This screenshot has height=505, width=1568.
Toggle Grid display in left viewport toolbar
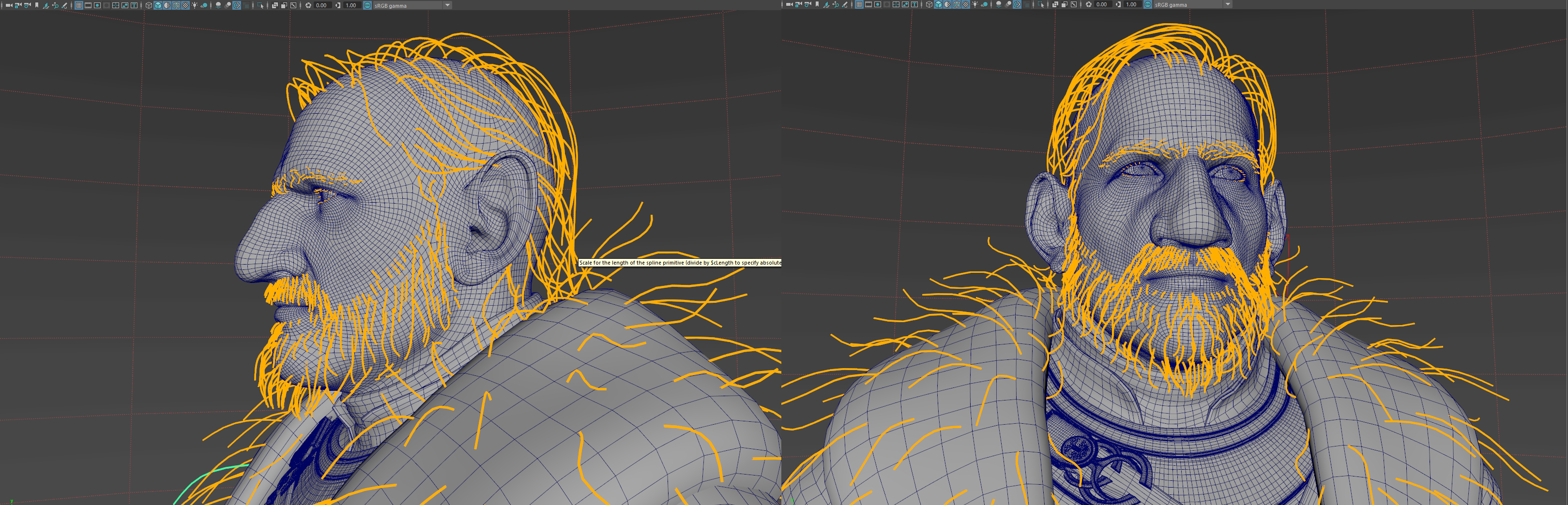78,5
